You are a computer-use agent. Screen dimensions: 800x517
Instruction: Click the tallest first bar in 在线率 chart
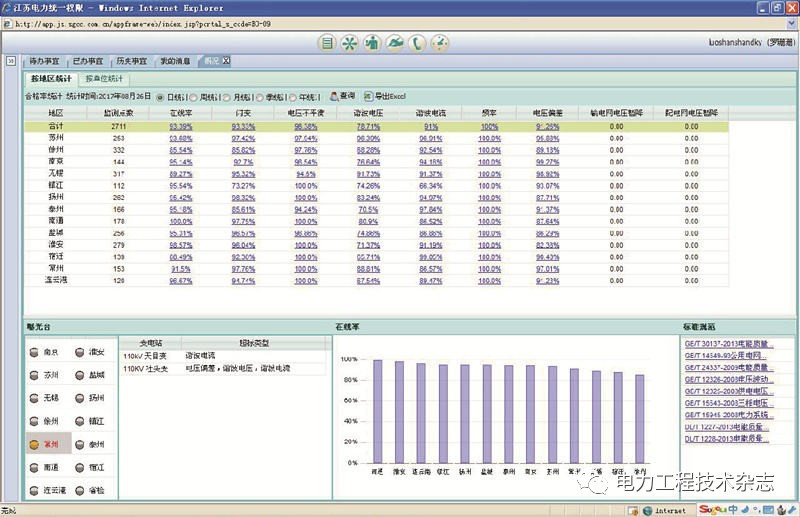coord(378,409)
